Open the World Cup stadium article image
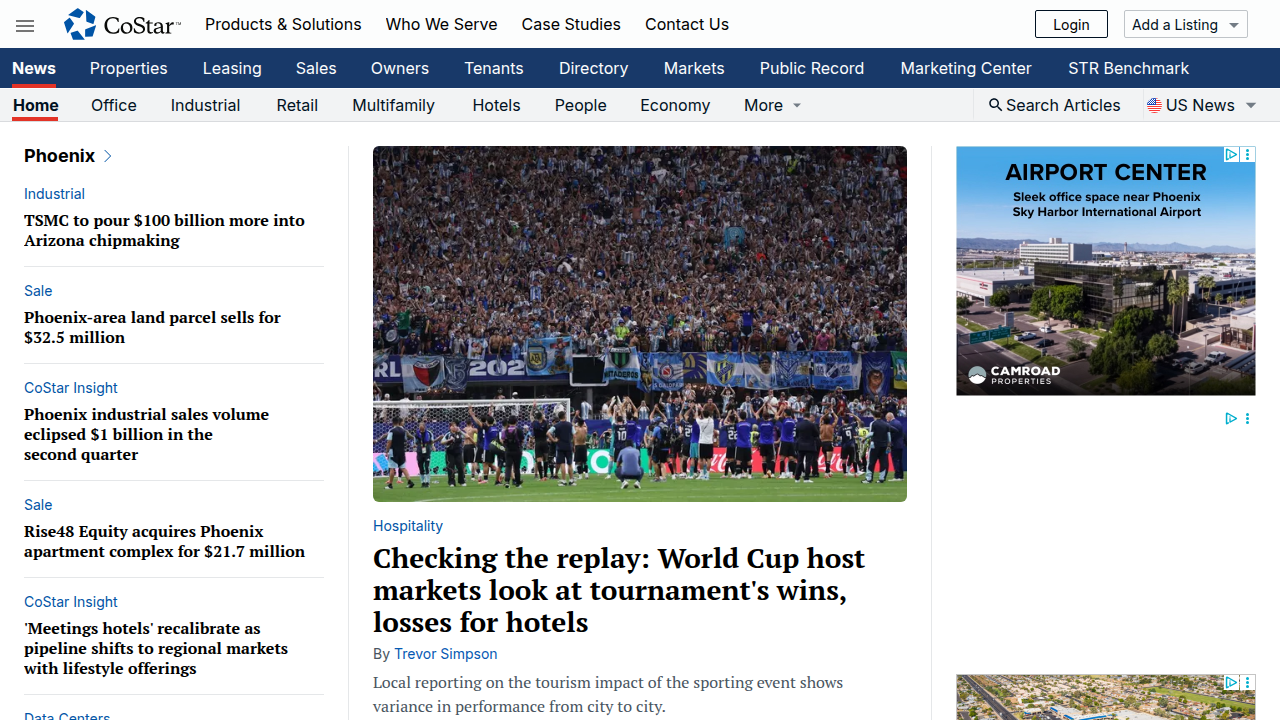 point(640,324)
